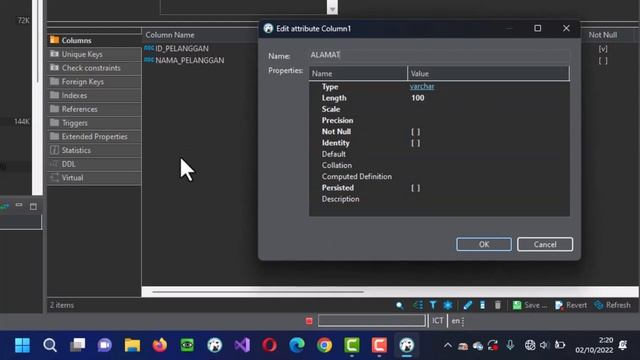
Task: Launch Firefox from taskbar
Action: click(160, 345)
